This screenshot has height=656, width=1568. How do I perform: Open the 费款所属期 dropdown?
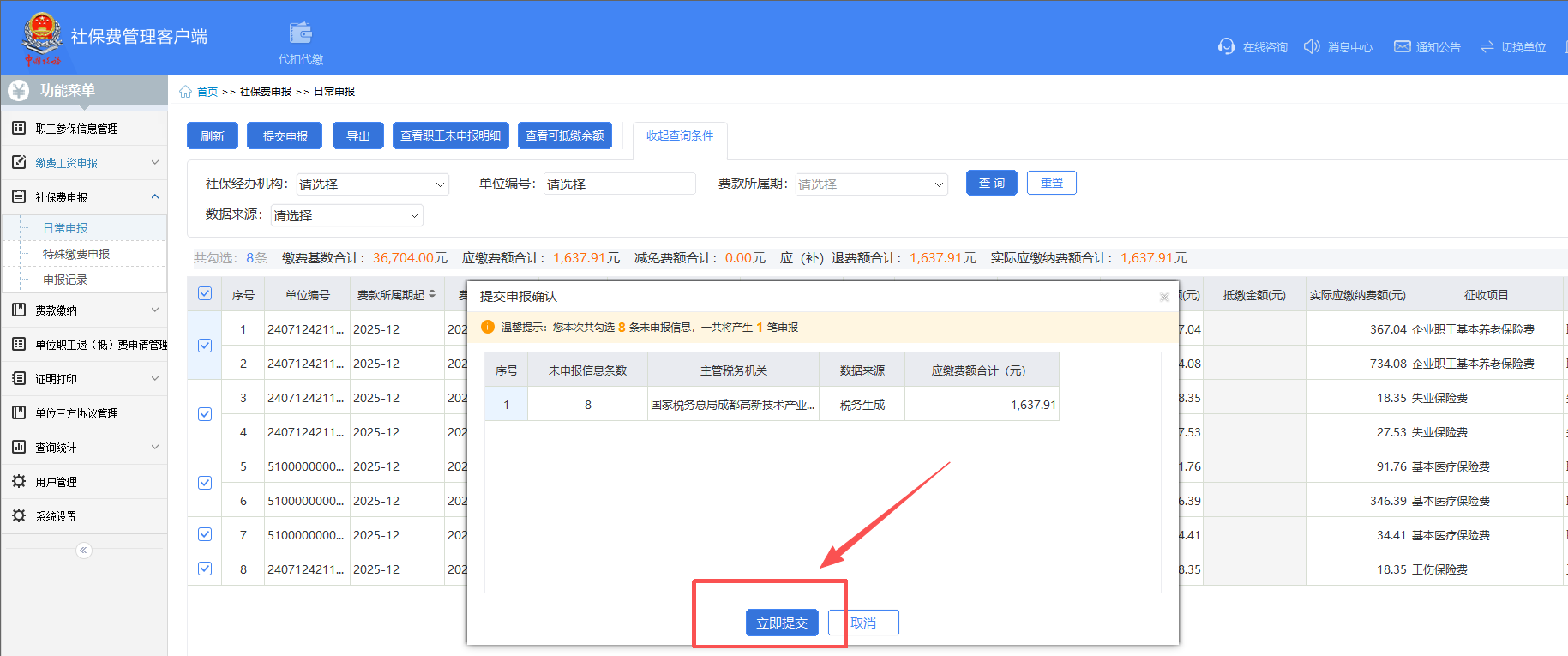point(871,184)
